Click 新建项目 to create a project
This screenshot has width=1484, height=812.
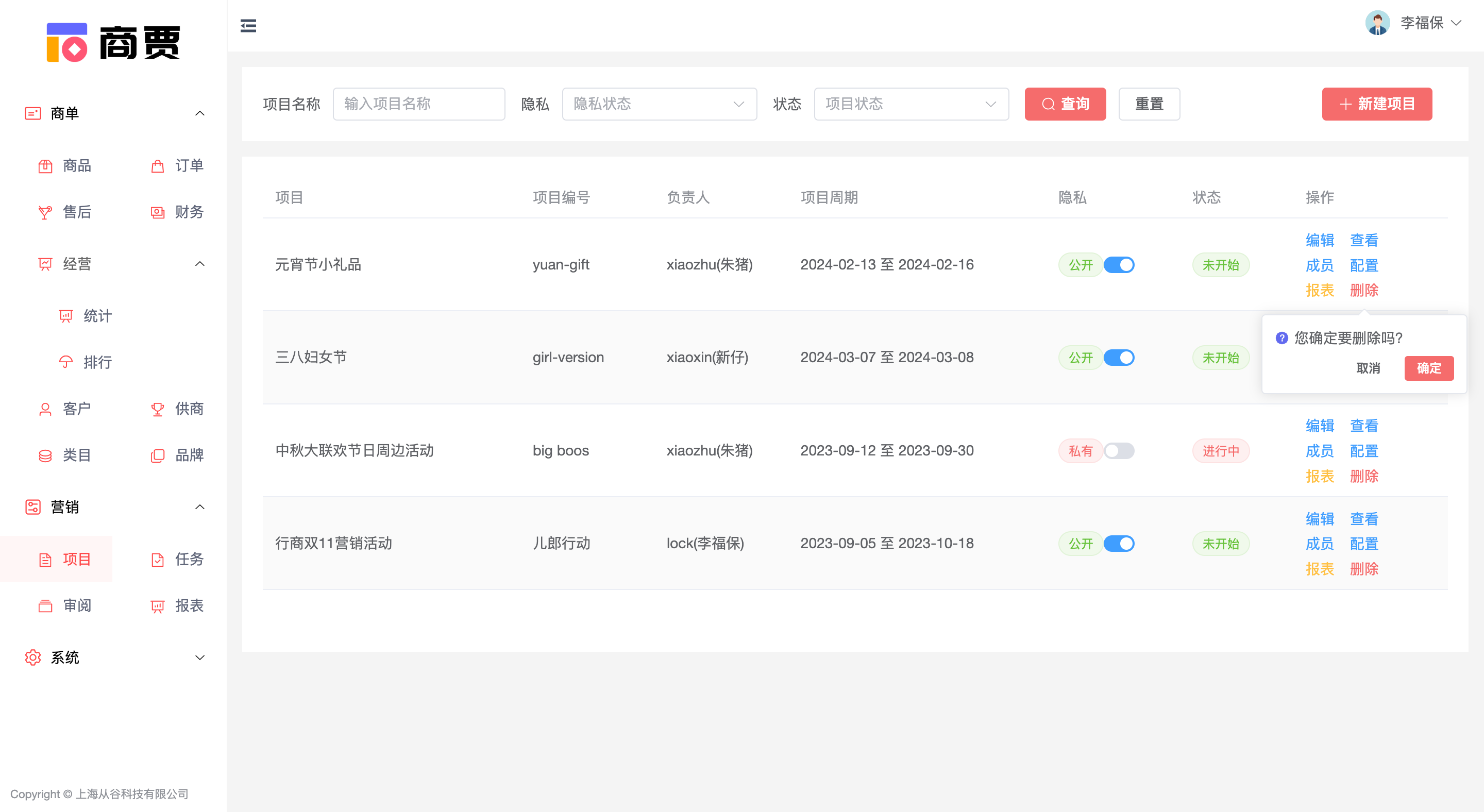pyautogui.click(x=1377, y=104)
